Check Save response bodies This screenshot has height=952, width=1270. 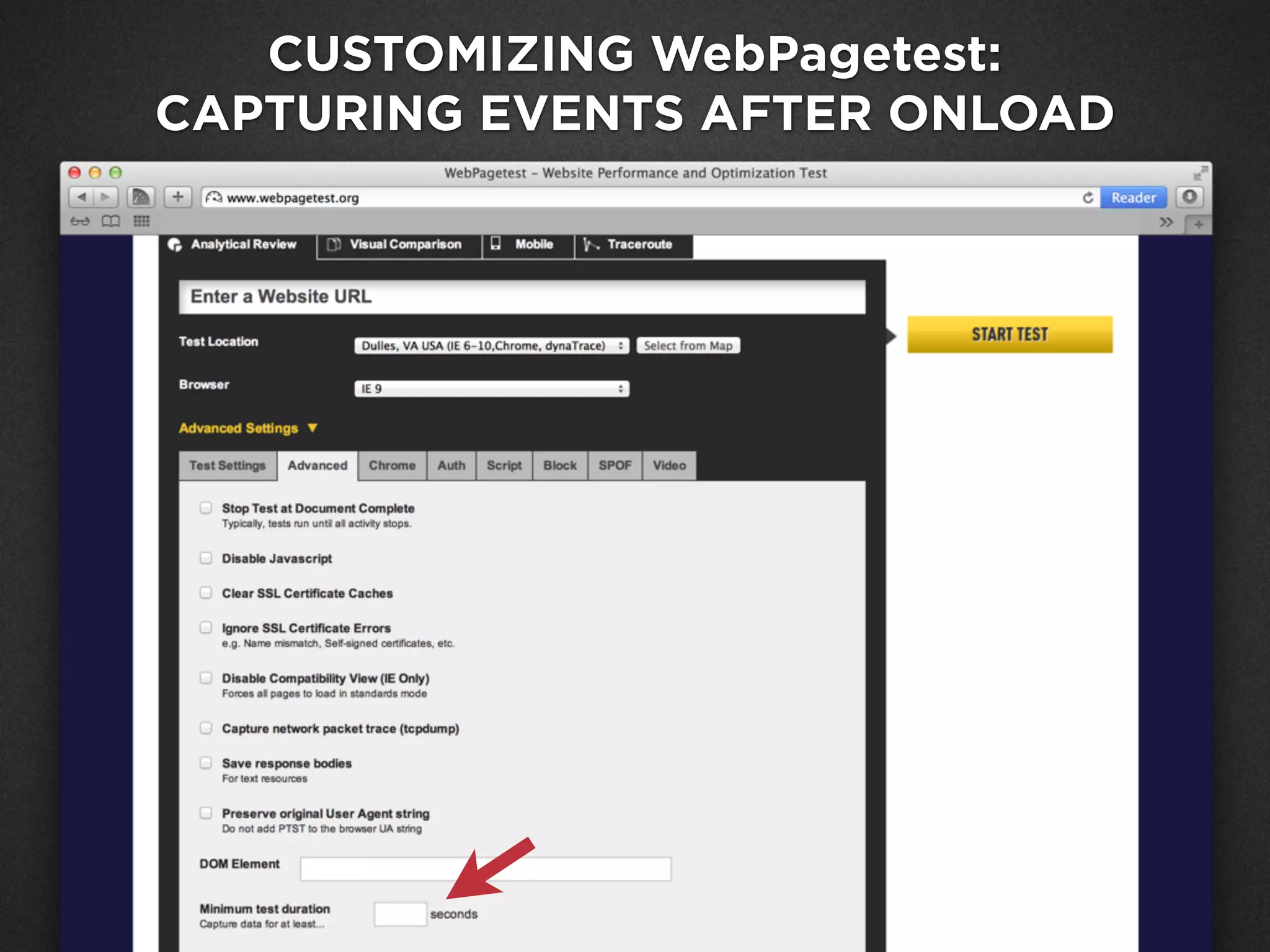pos(206,763)
